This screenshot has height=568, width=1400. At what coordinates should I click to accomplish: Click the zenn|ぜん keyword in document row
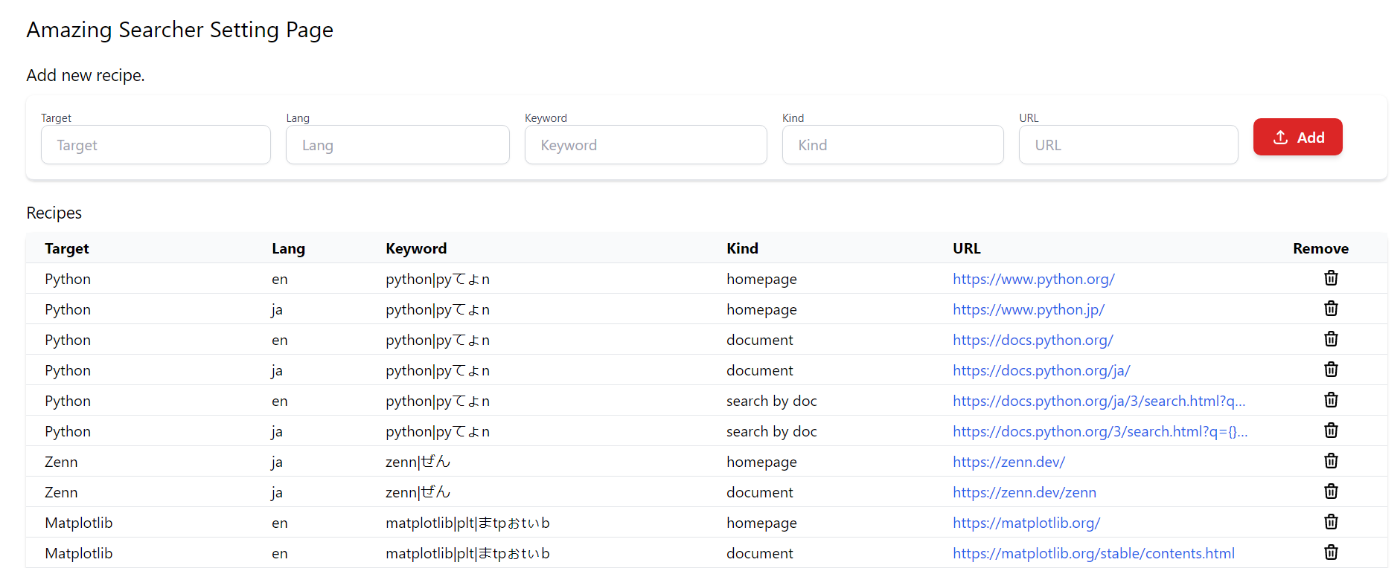pyautogui.click(x=418, y=493)
